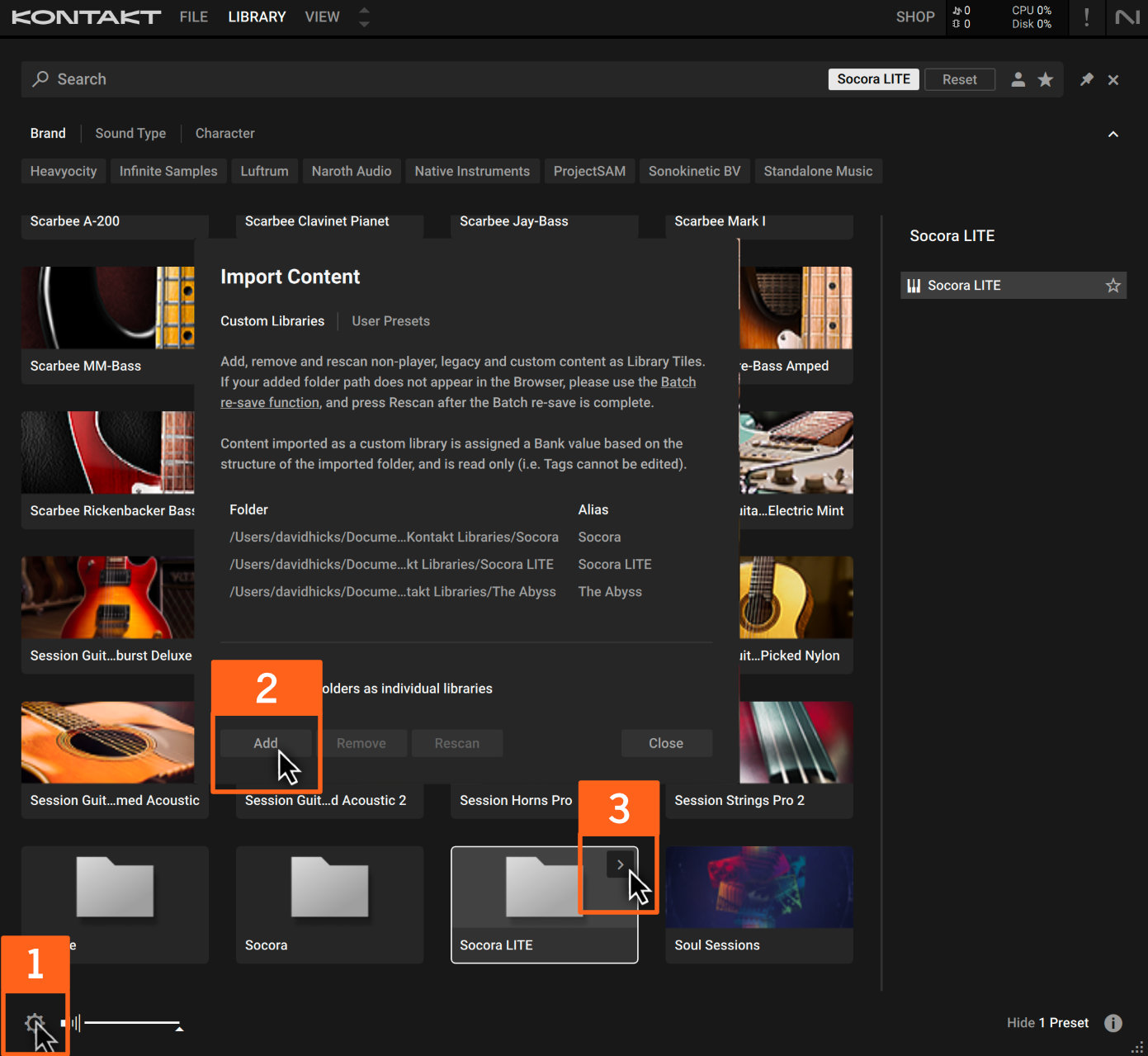1148x1056 pixels.
Task: Toggle favorites star filter in search bar
Action: (x=1046, y=79)
